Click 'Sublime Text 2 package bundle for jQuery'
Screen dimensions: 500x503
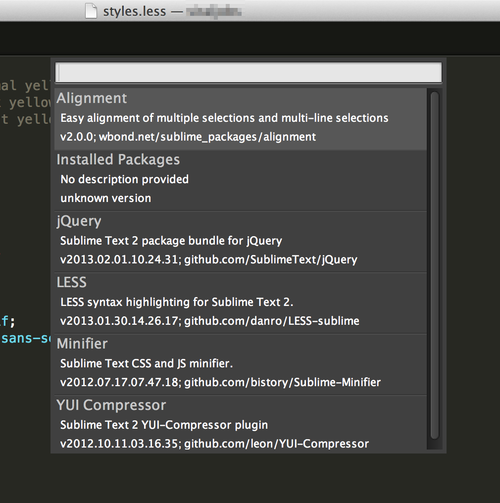(x=171, y=241)
